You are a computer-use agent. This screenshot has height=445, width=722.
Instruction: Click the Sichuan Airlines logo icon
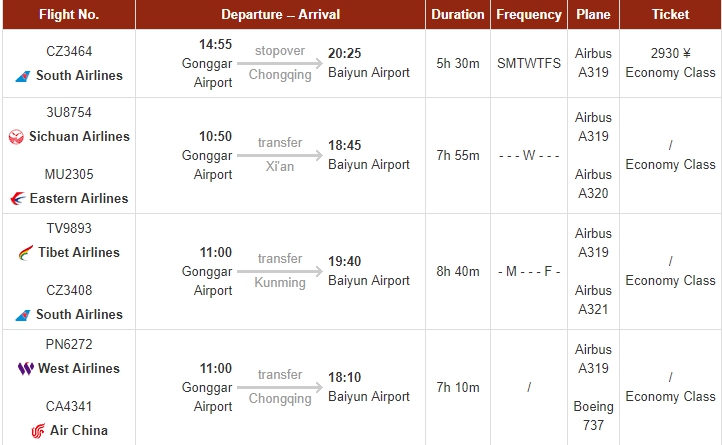coord(16,137)
